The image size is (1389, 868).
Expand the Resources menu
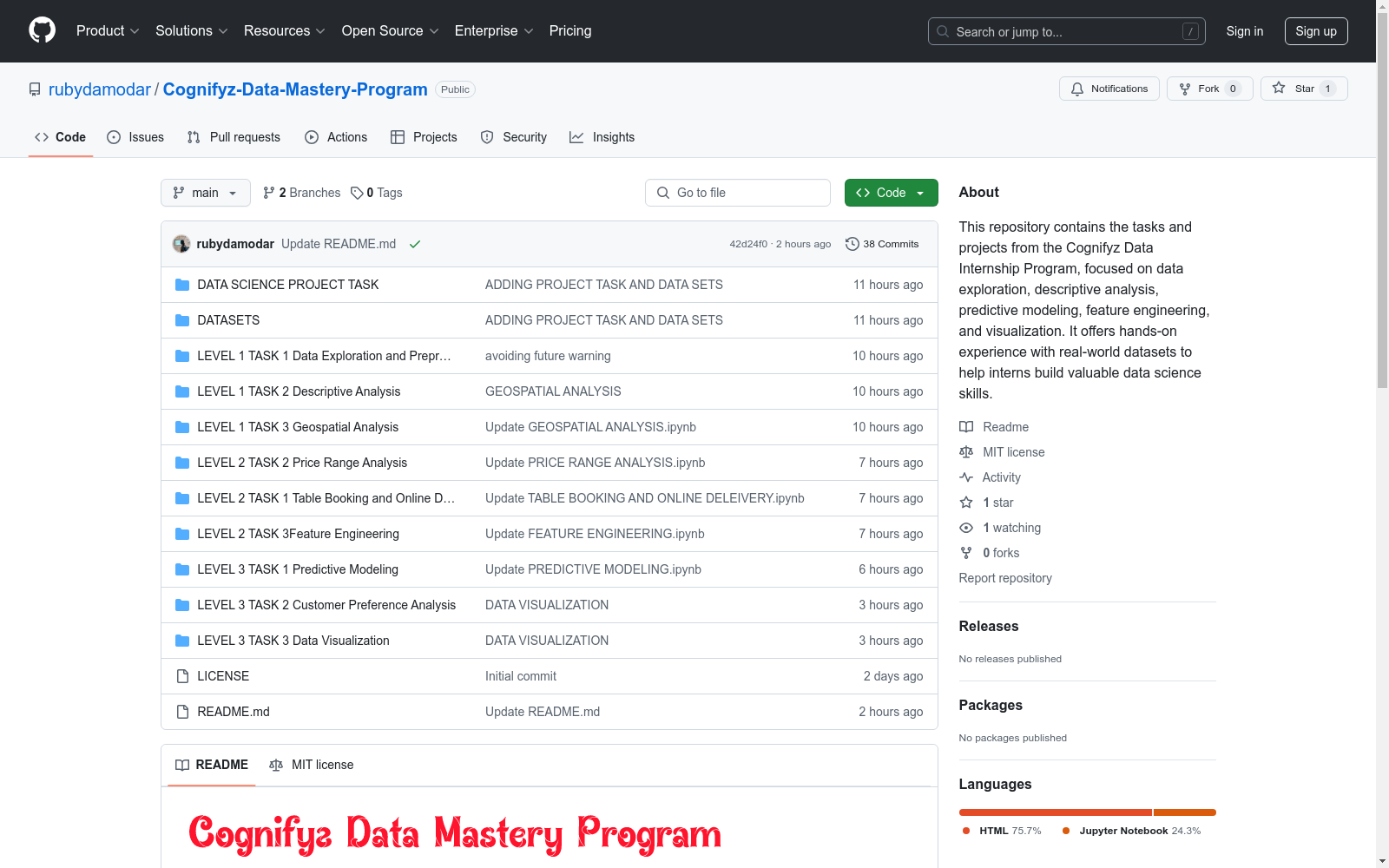285,30
